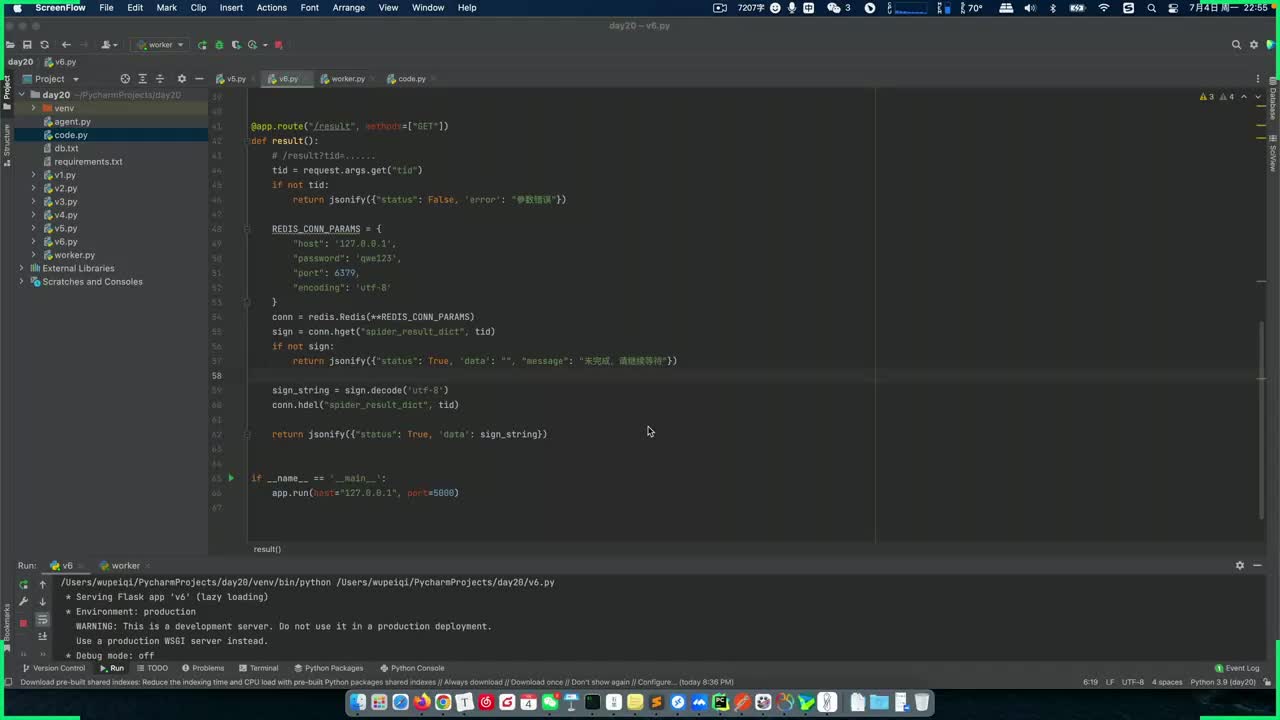Viewport: 1280px width, 720px height.
Task: Open the Terminal tool window
Action: click(x=259, y=668)
